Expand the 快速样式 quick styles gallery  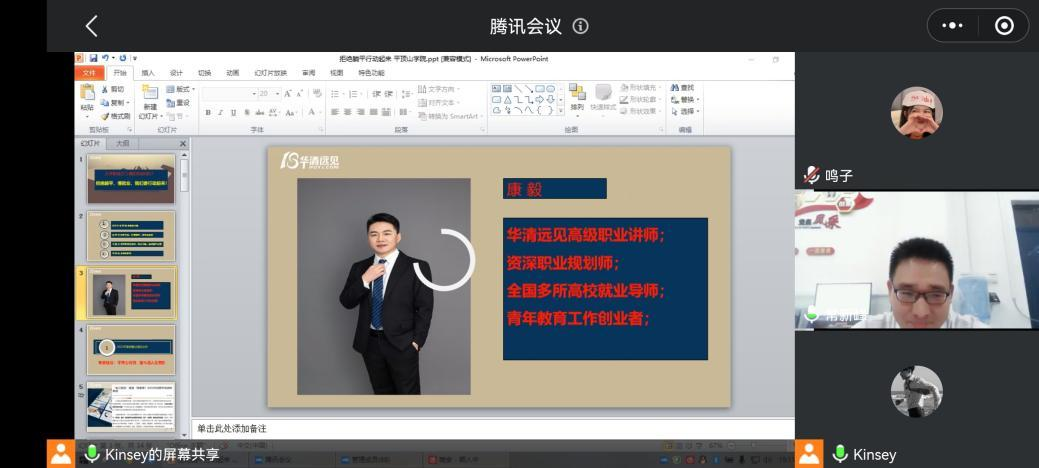click(603, 98)
